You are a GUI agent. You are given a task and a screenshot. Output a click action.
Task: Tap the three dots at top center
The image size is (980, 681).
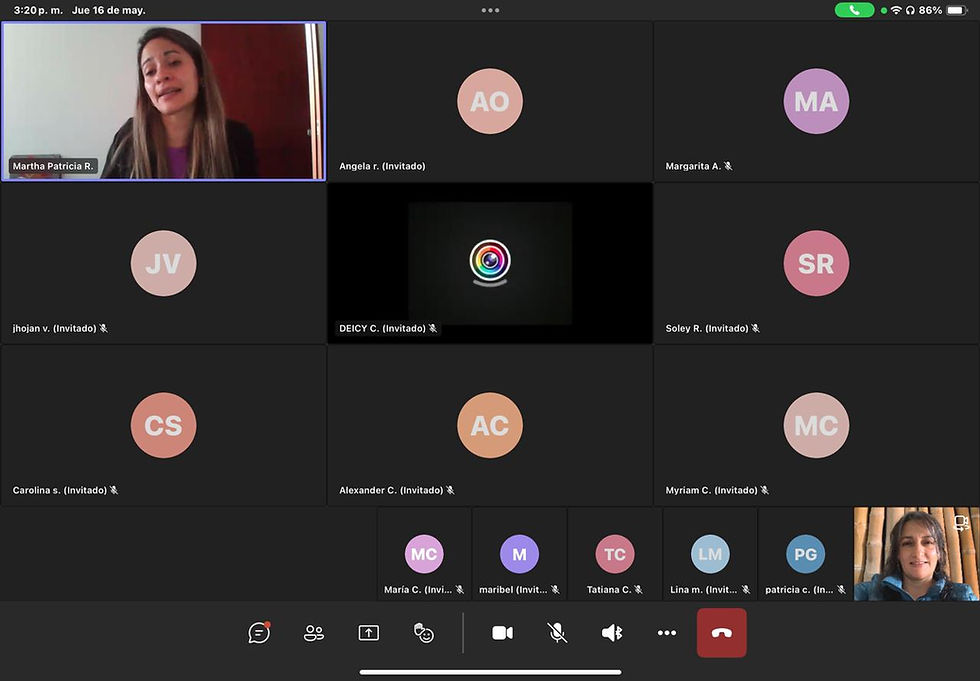click(x=490, y=10)
